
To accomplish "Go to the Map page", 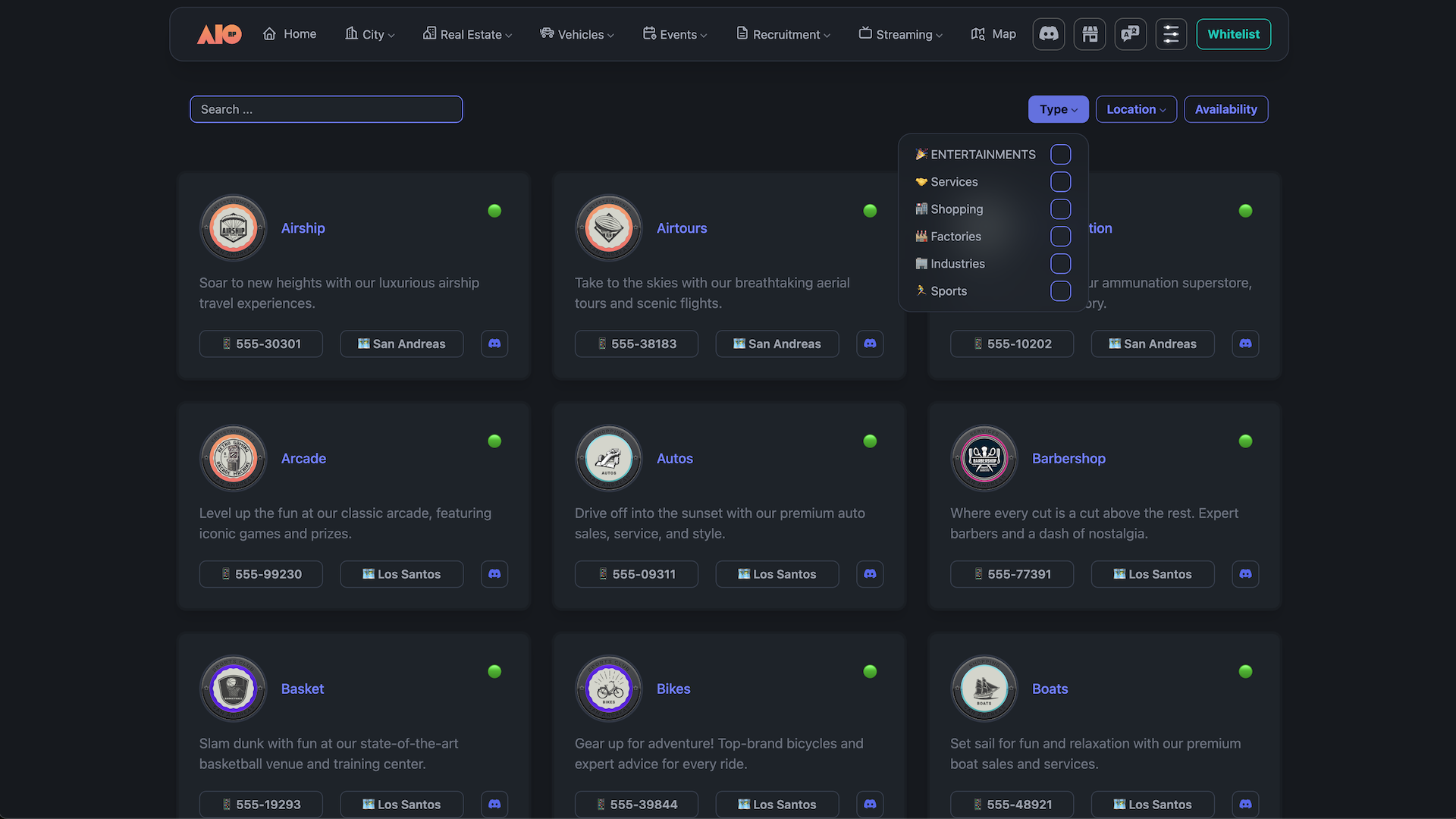I will [993, 34].
